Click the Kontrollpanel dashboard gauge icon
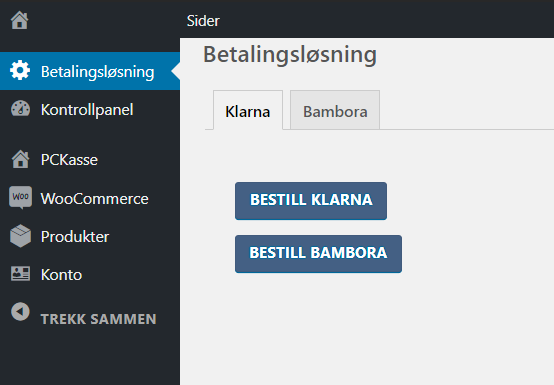The width and height of the screenshot is (554, 385). pyautogui.click(x=20, y=109)
